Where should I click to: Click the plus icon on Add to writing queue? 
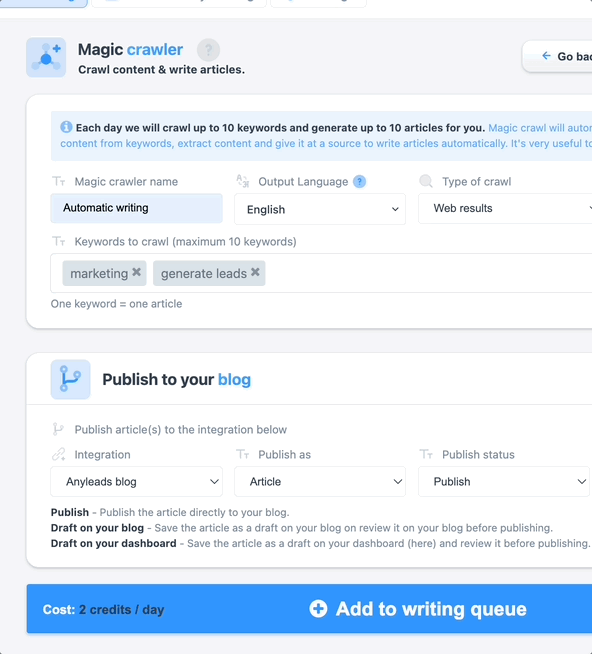click(x=318, y=609)
